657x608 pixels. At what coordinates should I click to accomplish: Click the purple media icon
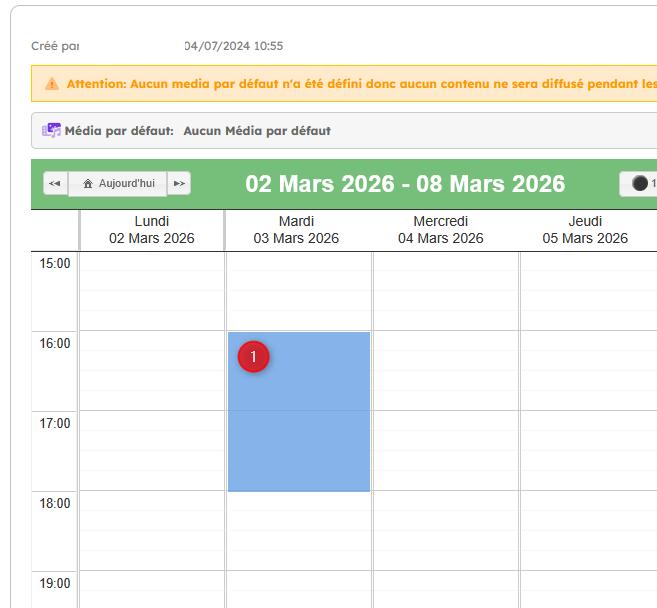coord(51,131)
